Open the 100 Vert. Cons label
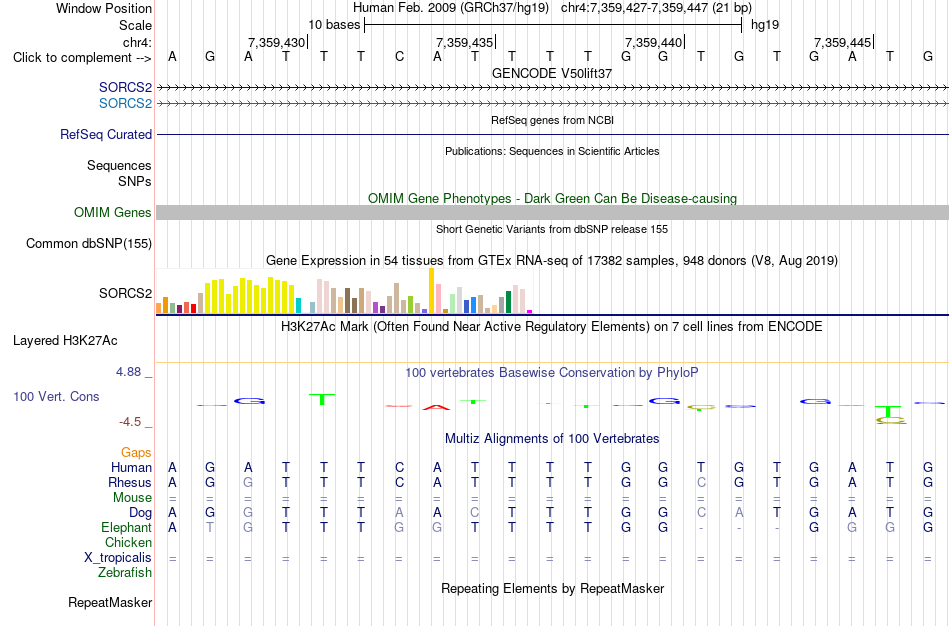This screenshot has width=950, height=626. click(x=56, y=396)
